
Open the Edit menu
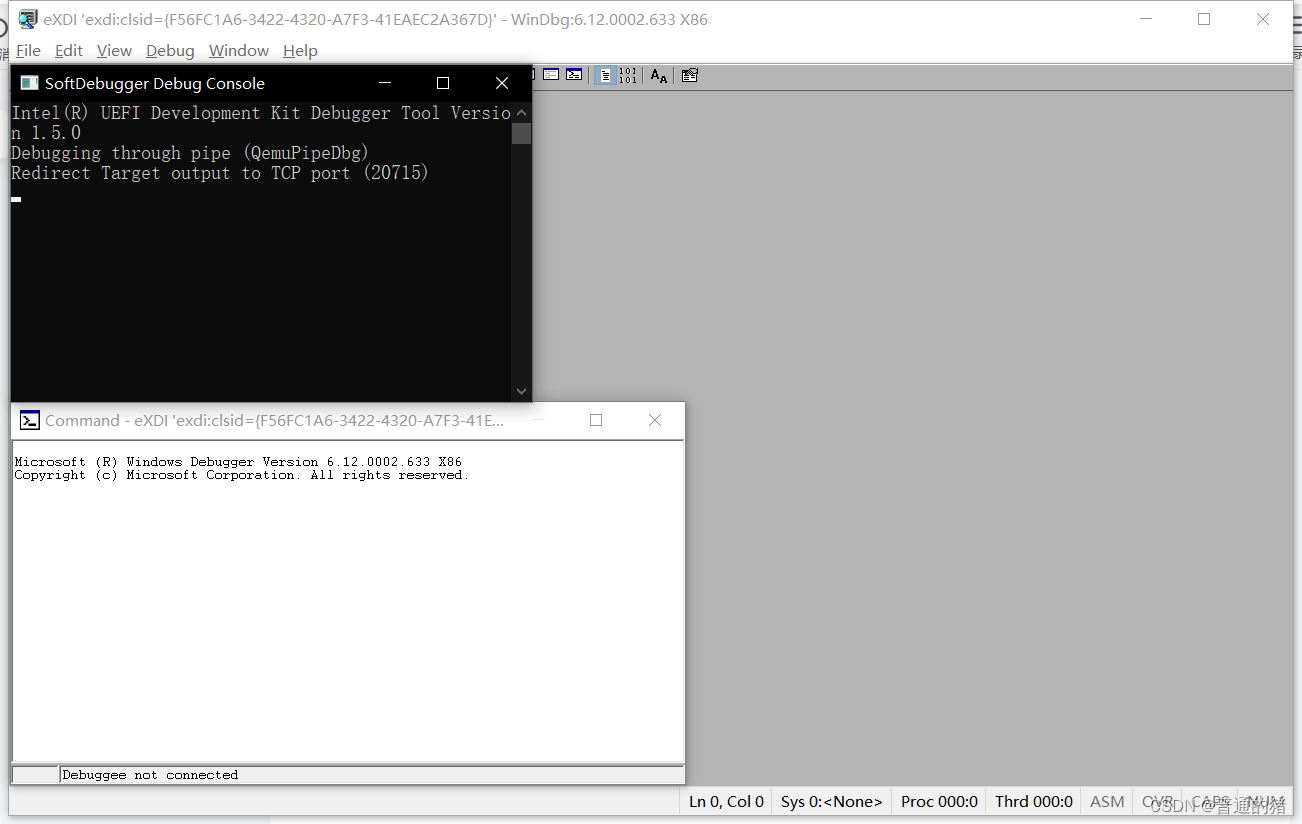click(68, 50)
